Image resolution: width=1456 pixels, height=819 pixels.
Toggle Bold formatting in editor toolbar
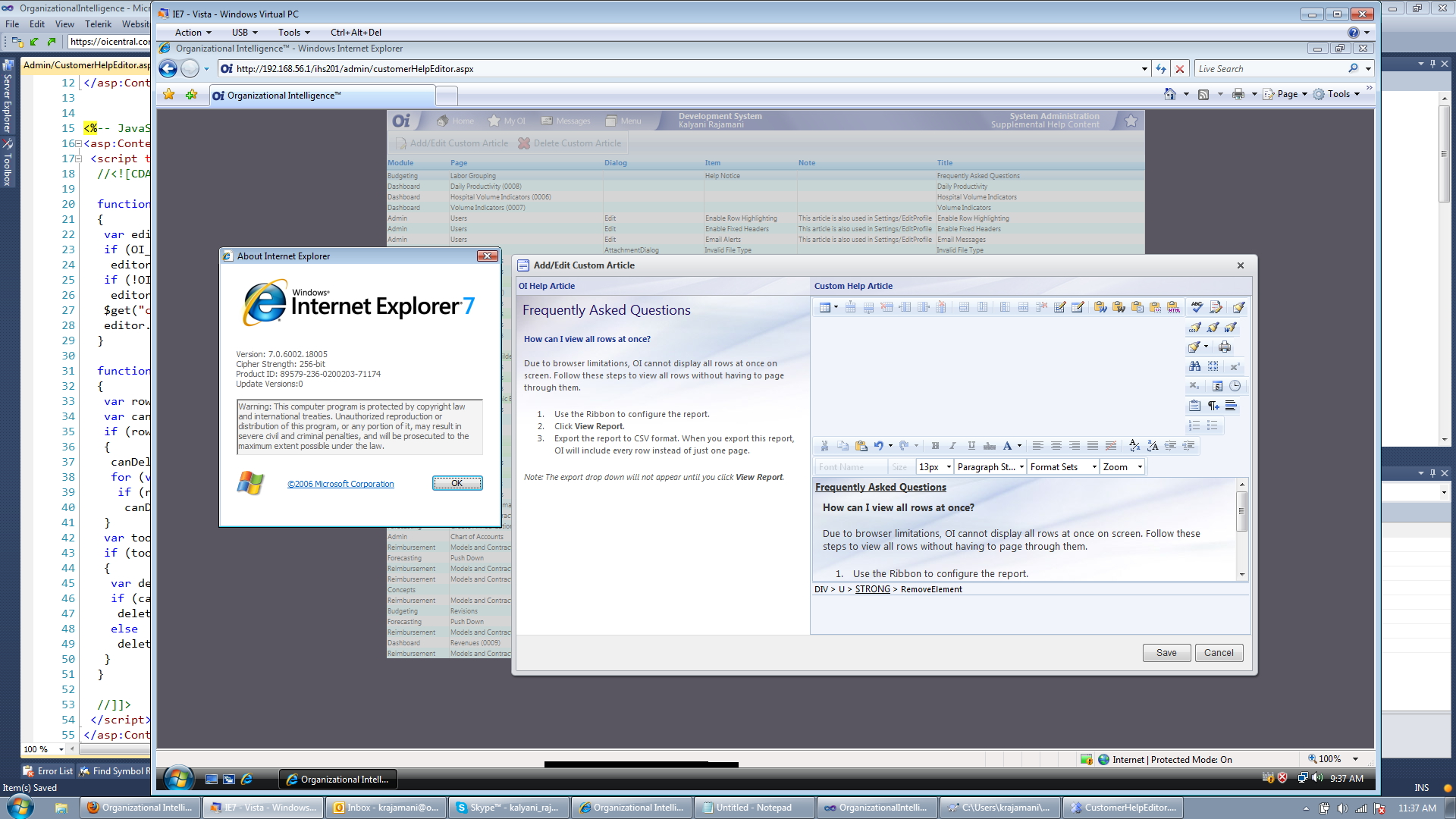pos(935,446)
